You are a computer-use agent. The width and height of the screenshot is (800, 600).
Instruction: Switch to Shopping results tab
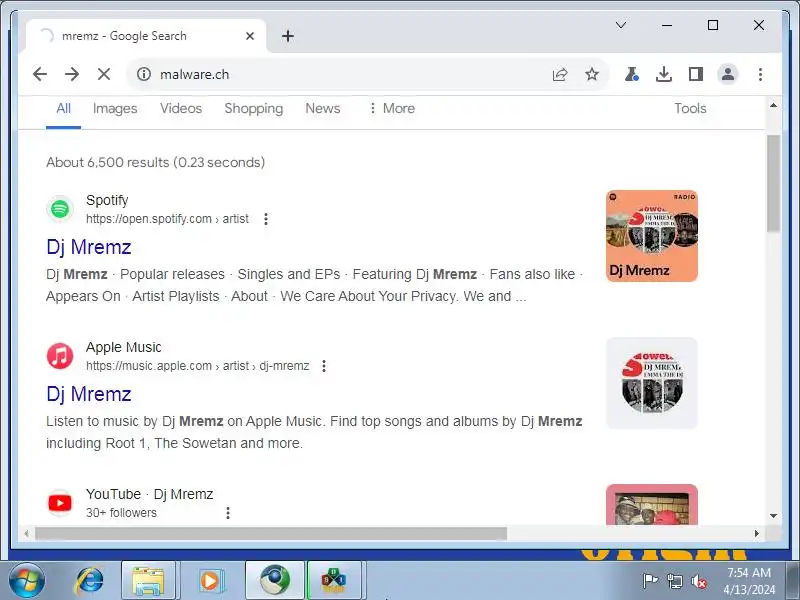pyautogui.click(x=254, y=108)
